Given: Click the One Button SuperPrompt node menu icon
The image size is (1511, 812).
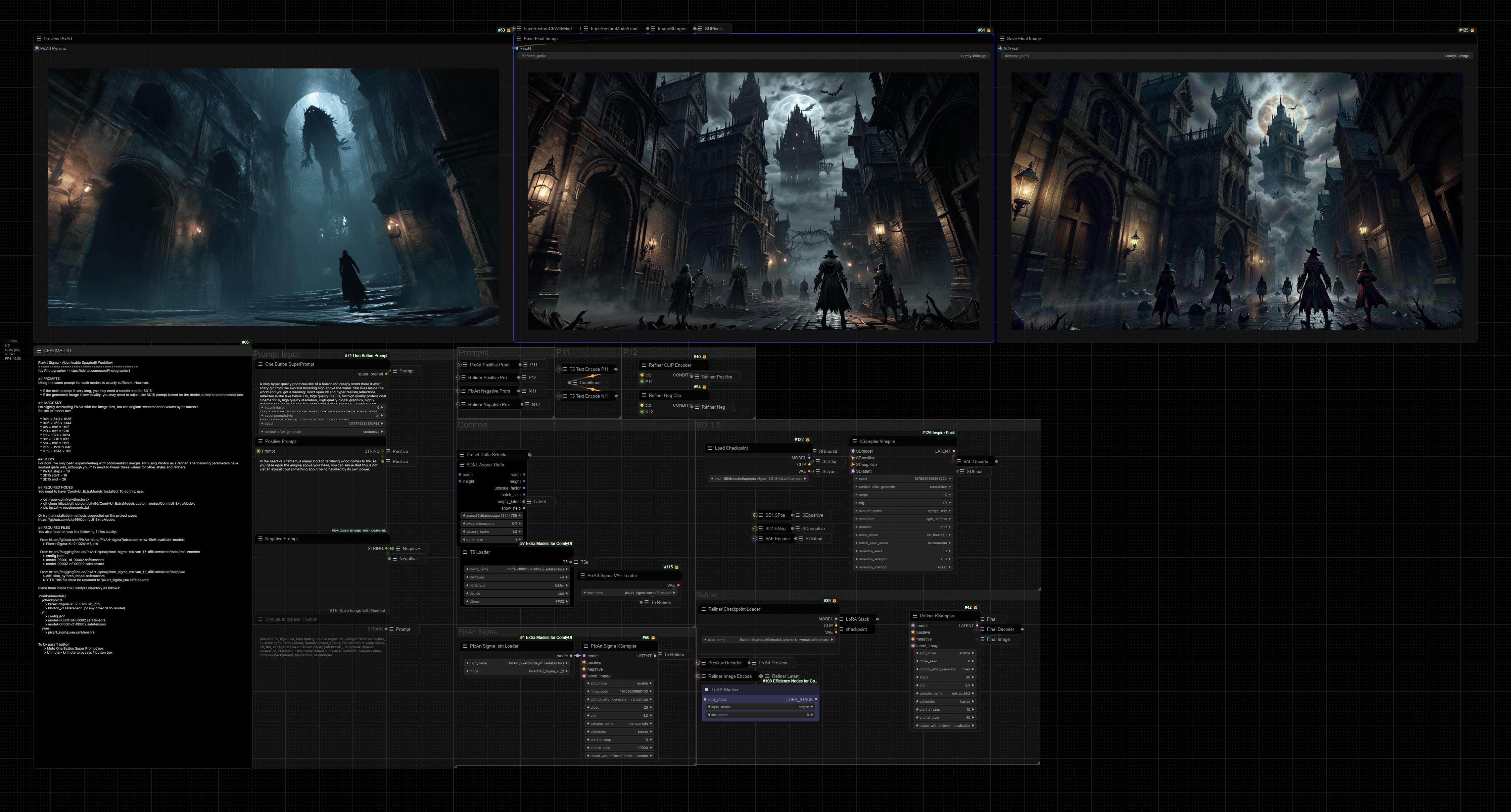Looking at the screenshot, I should [x=261, y=364].
